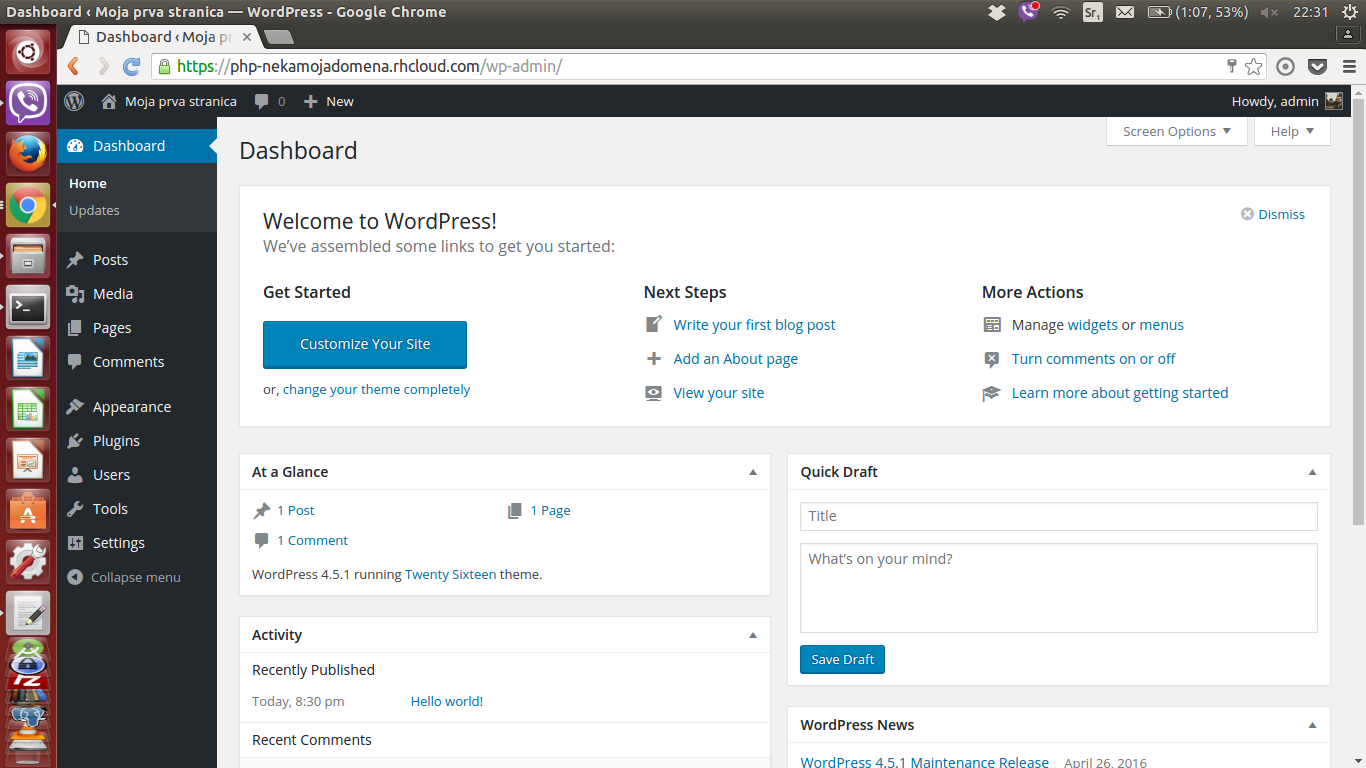Reload the page with the refresh icon

(x=131, y=66)
